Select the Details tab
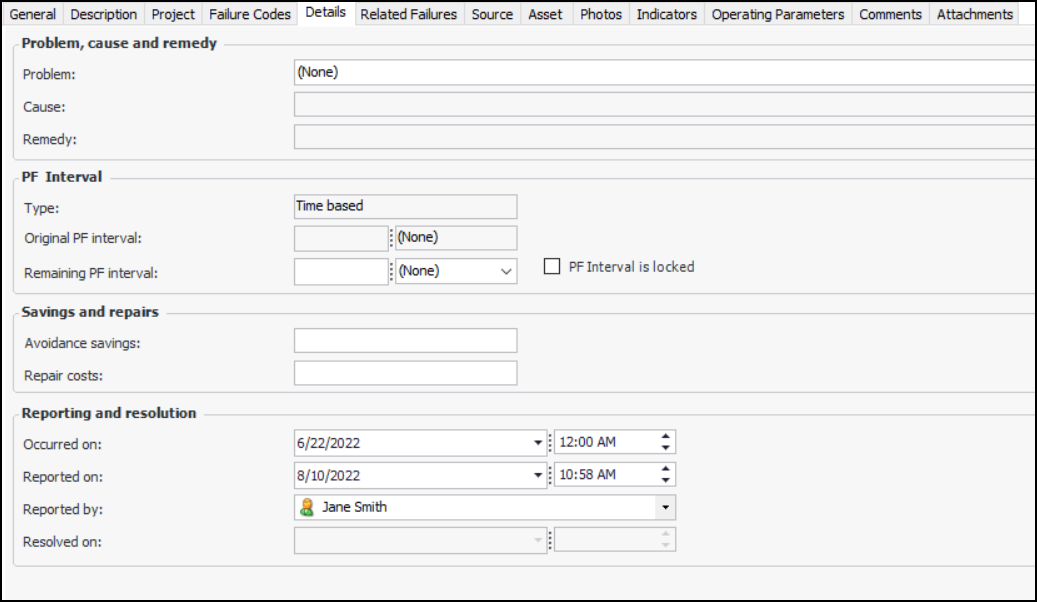1037x602 pixels. tap(325, 13)
